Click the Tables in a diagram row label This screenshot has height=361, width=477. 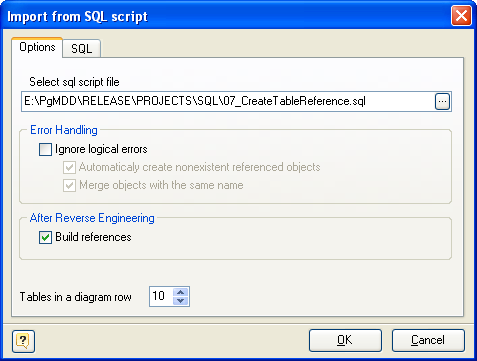click(x=75, y=297)
